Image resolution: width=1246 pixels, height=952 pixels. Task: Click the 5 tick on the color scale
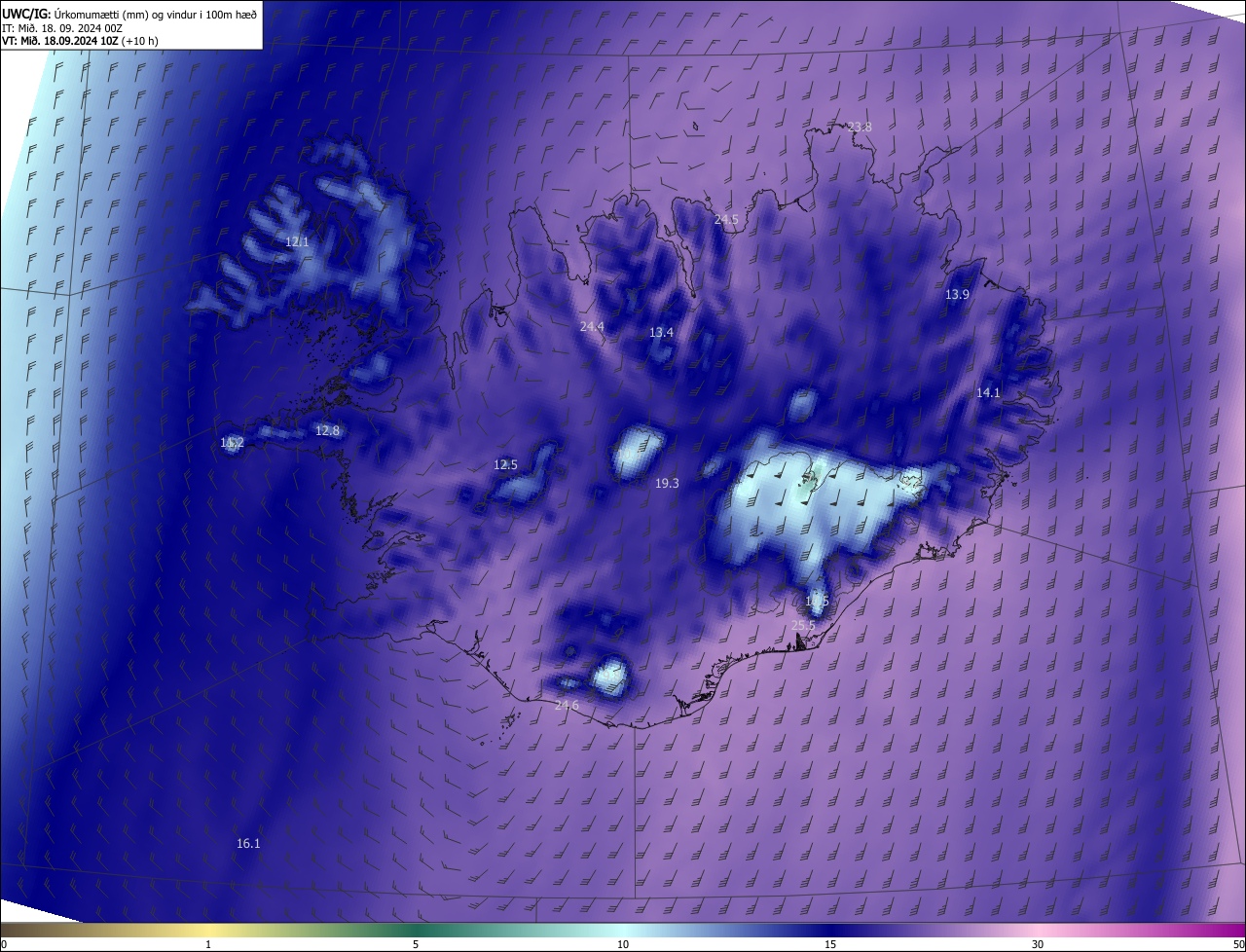(416, 944)
